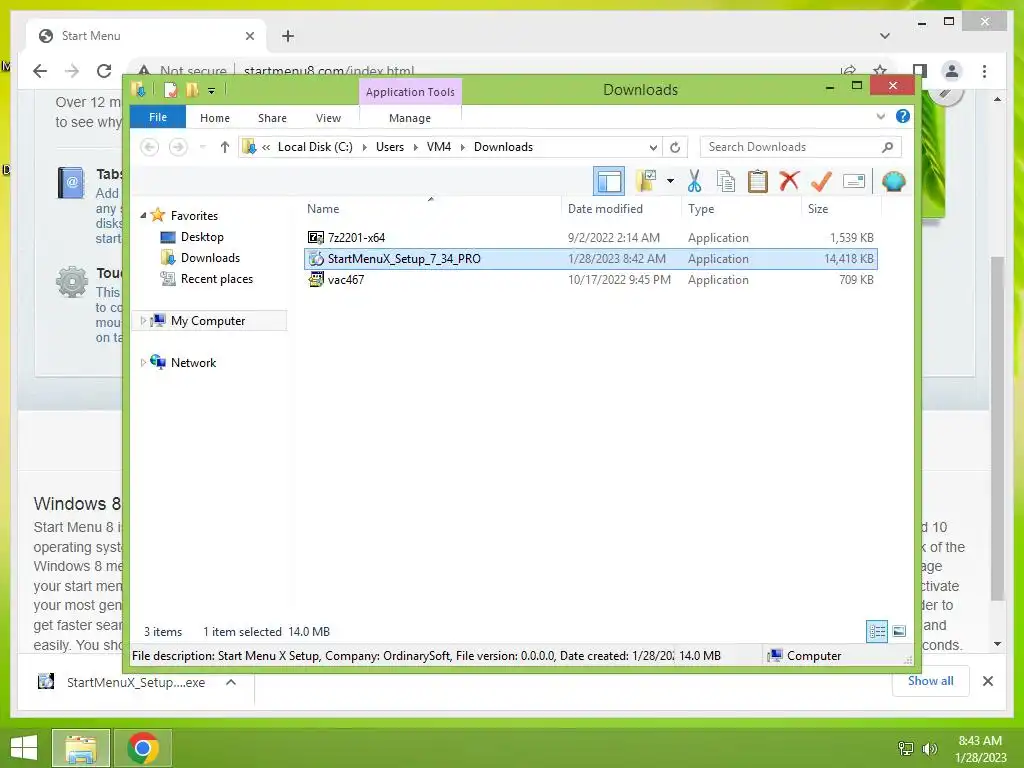The width and height of the screenshot is (1024, 768).
Task: Click the Chrome side panel icon
Action: pos(920,71)
